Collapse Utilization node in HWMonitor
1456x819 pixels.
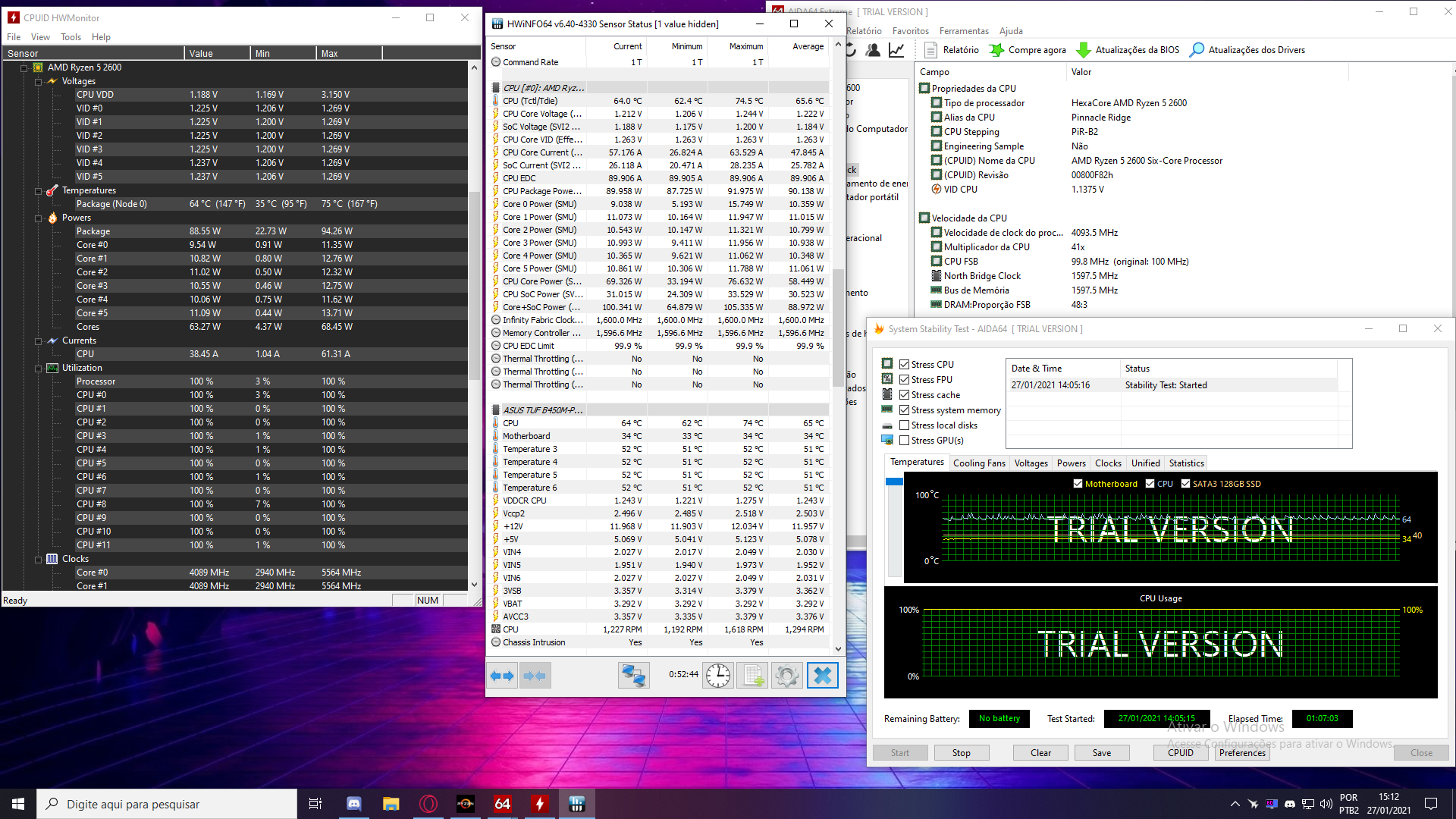[38, 369]
